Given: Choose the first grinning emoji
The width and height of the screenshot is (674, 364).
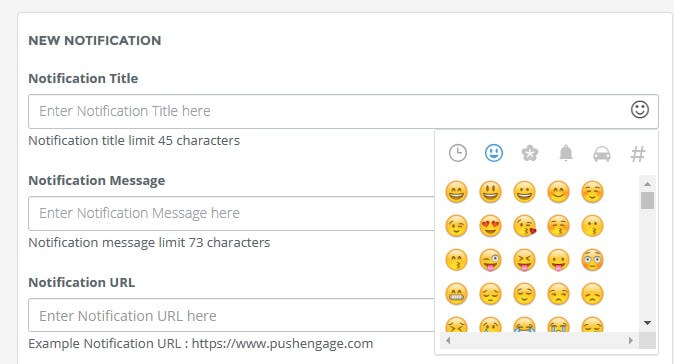Looking at the screenshot, I should pos(456,192).
